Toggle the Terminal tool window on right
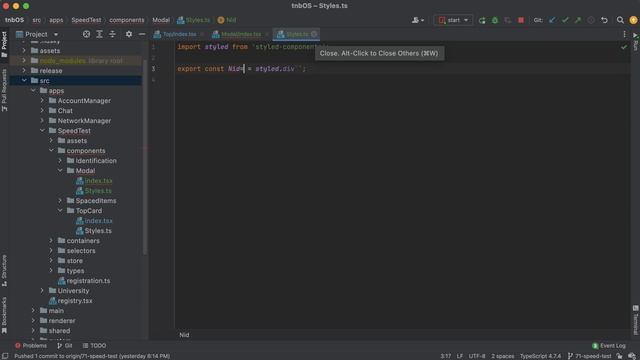640x360 pixels. tap(636, 320)
